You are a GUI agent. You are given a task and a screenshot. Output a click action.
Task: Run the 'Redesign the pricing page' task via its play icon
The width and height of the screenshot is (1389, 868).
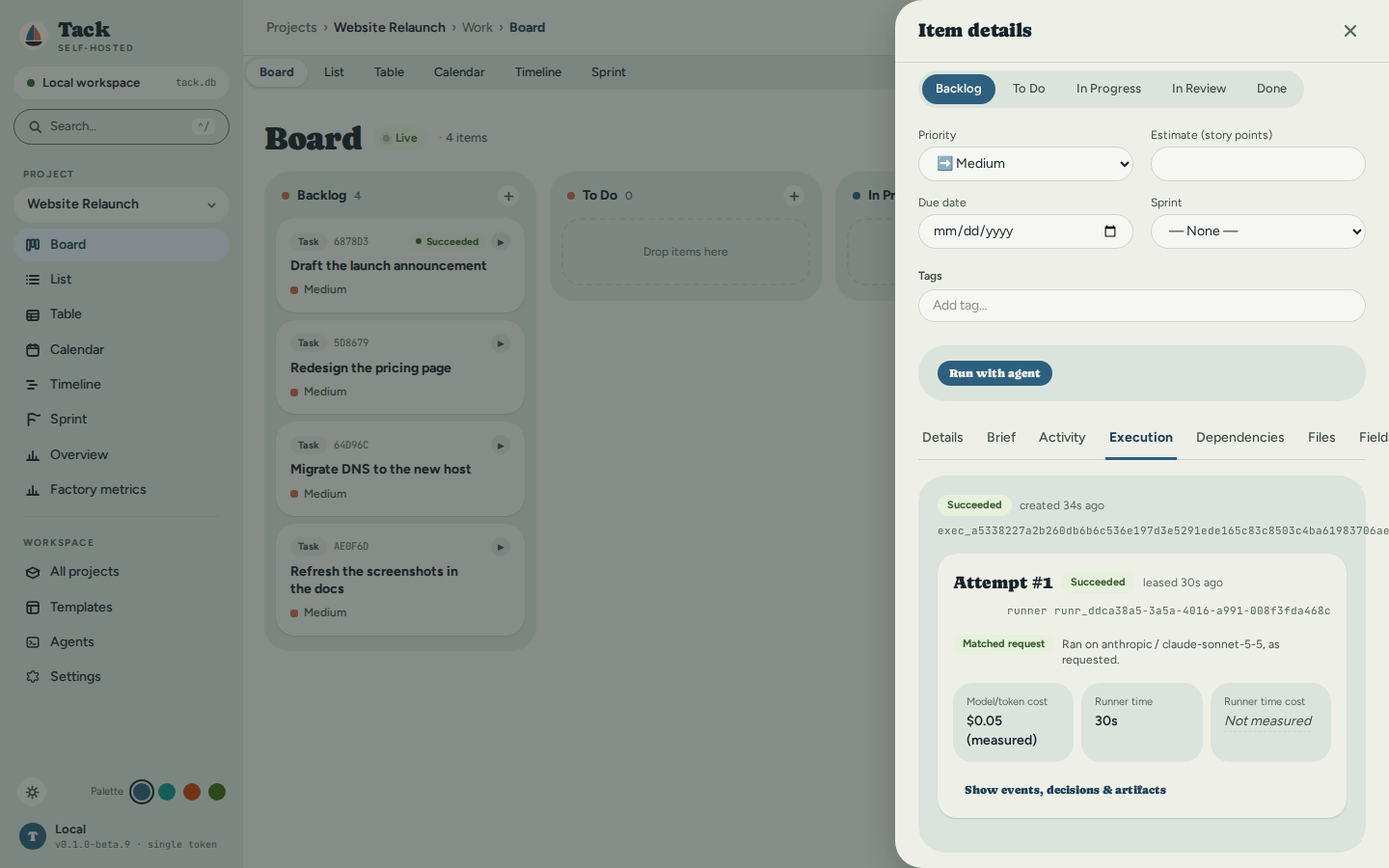(500, 343)
